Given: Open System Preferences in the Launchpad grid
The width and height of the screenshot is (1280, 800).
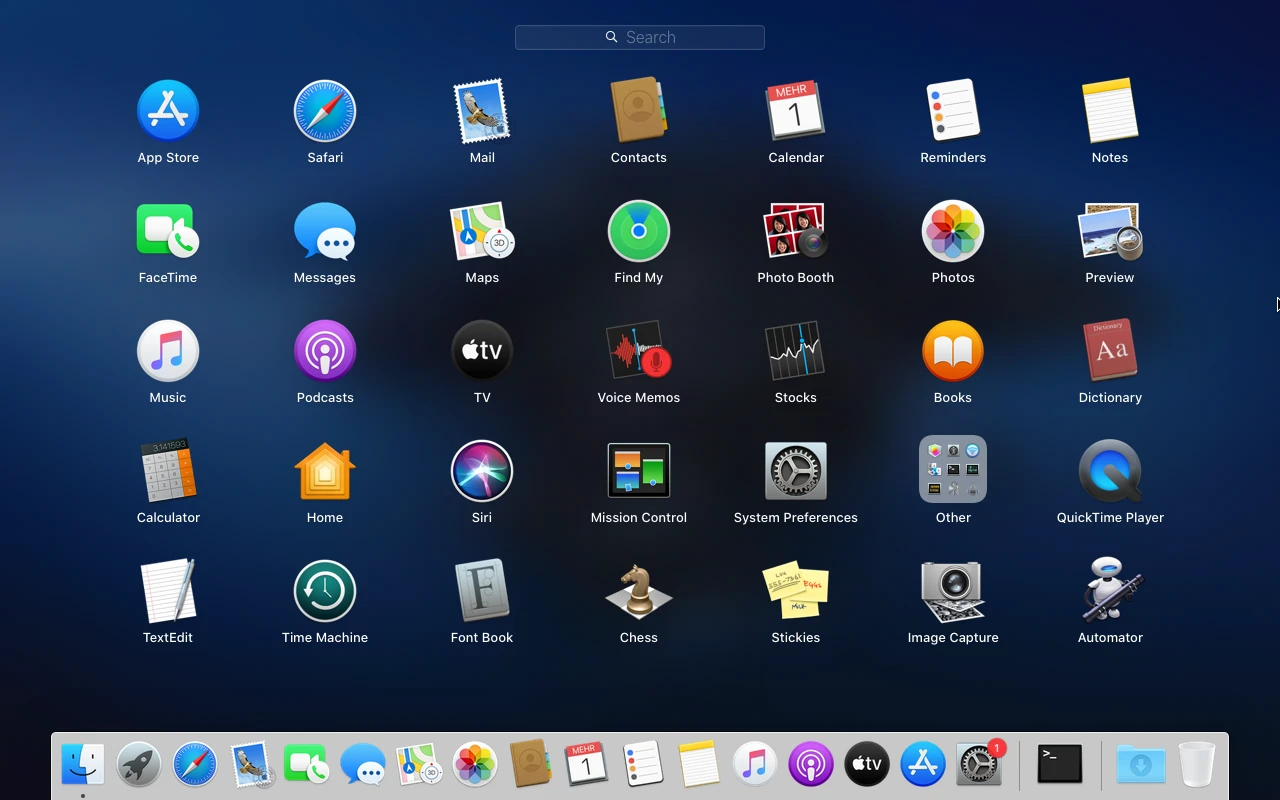Looking at the screenshot, I should (796, 471).
